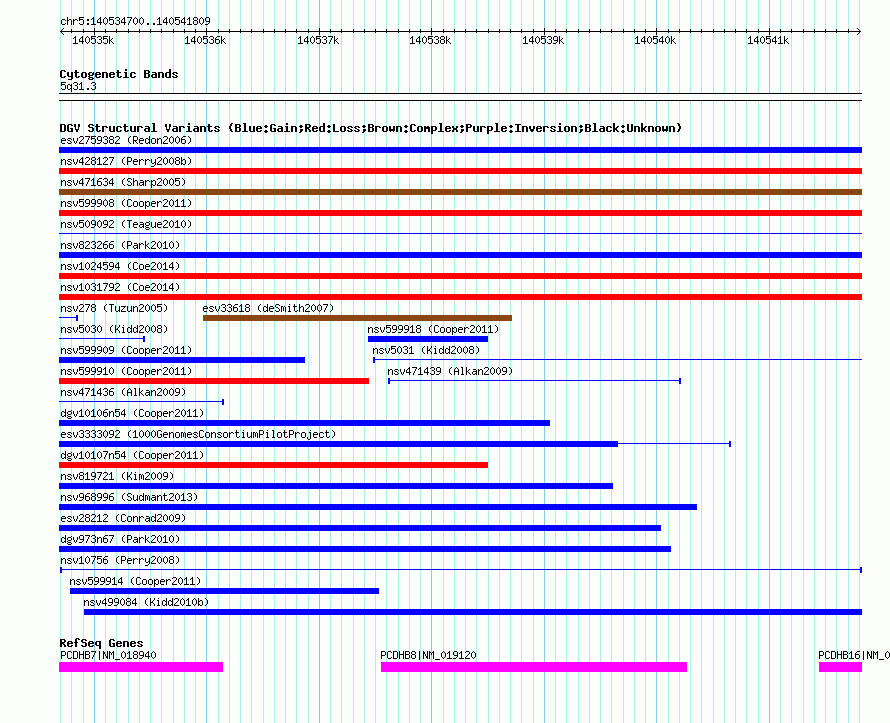Select the nsv599918 (Cooper2011) blue bar
Image resolution: width=890 pixels, height=723 pixels.
[x=428, y=339]
